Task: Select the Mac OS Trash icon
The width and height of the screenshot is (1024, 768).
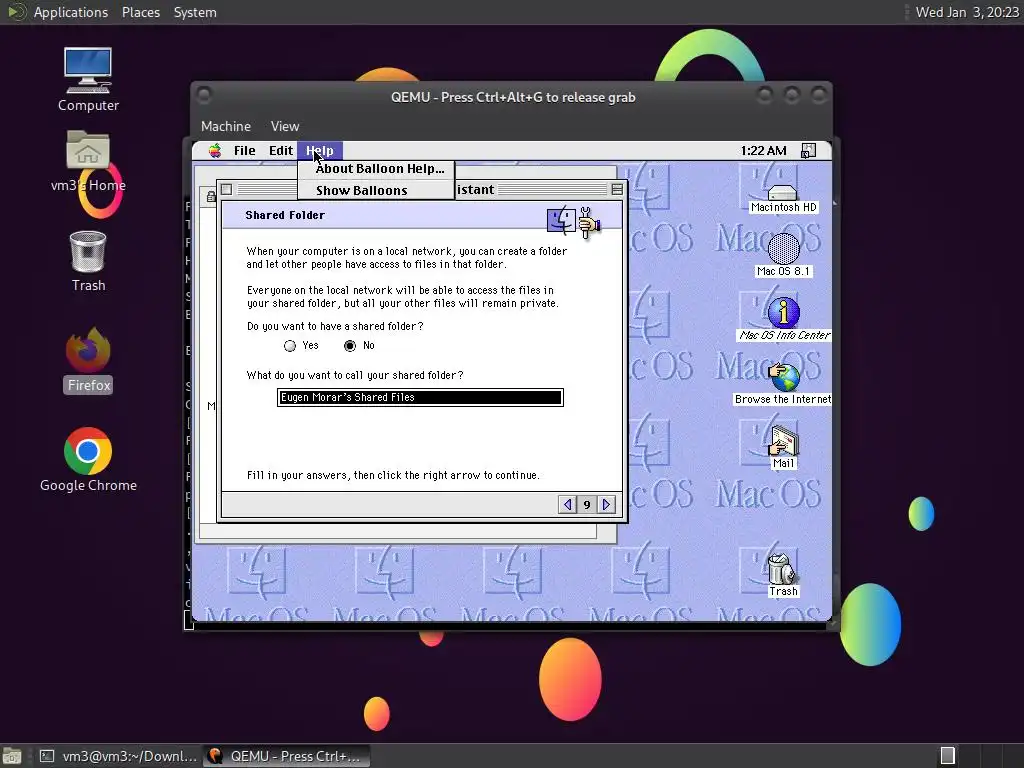Action: click(x=783, y=575)
